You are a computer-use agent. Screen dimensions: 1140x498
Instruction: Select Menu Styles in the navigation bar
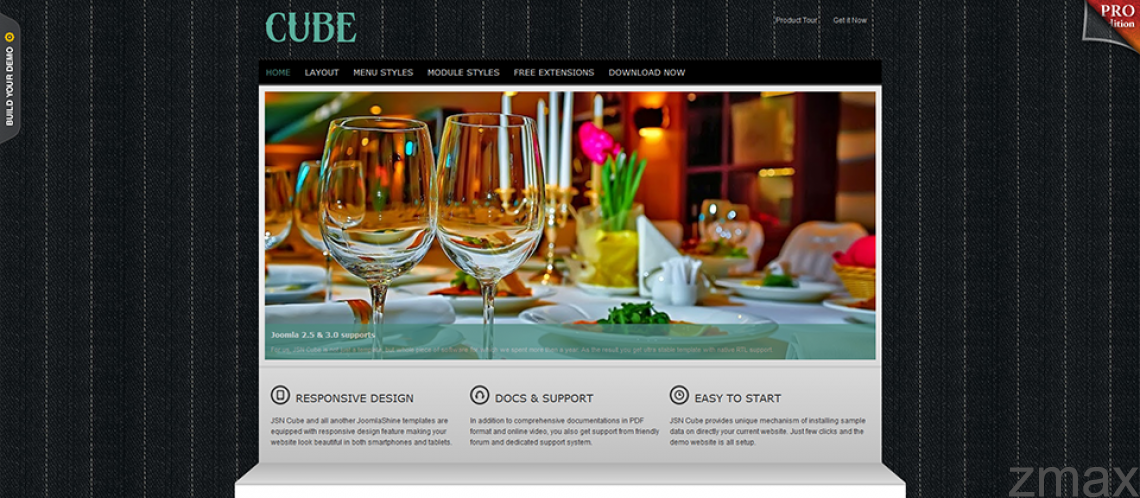point(383,73)
